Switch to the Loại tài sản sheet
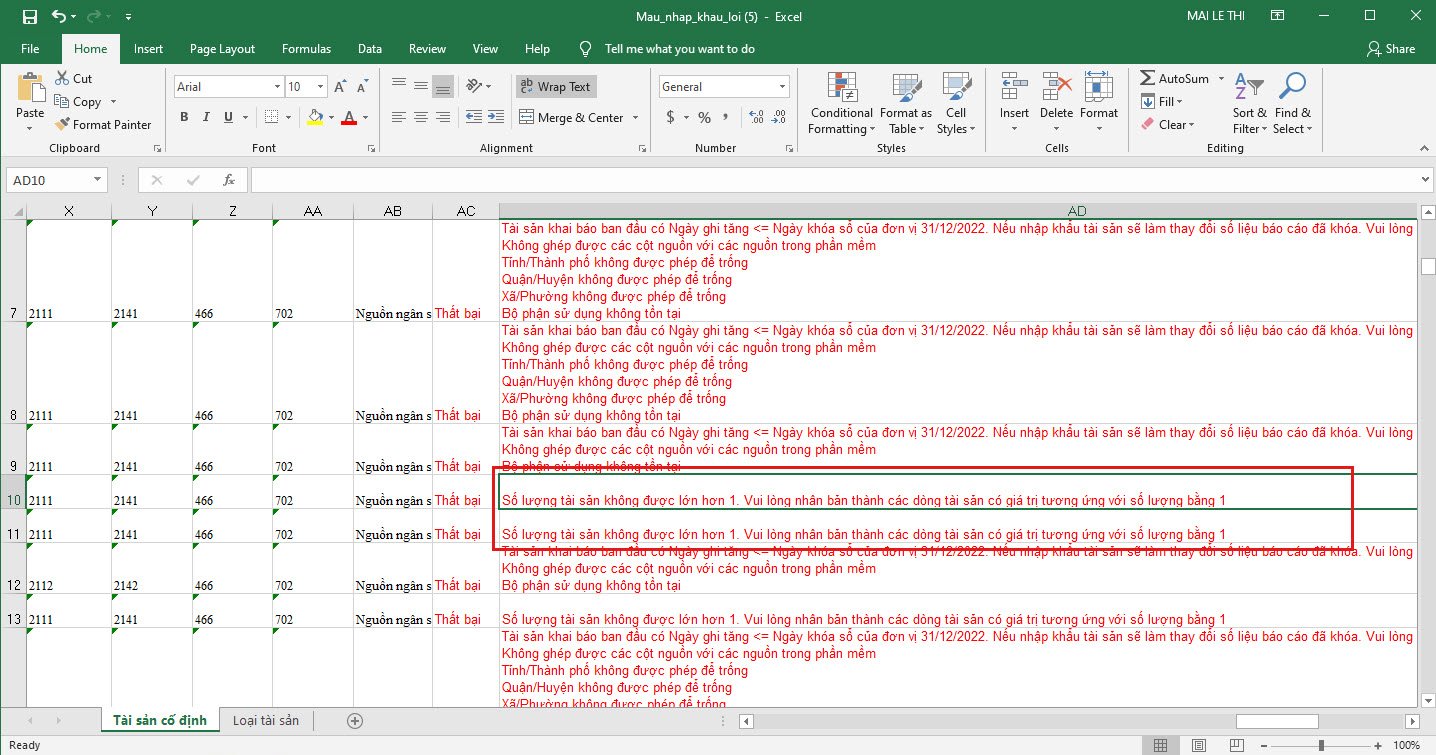The image size is (1436, 755). pyautogui.click(x=266, y=721)
